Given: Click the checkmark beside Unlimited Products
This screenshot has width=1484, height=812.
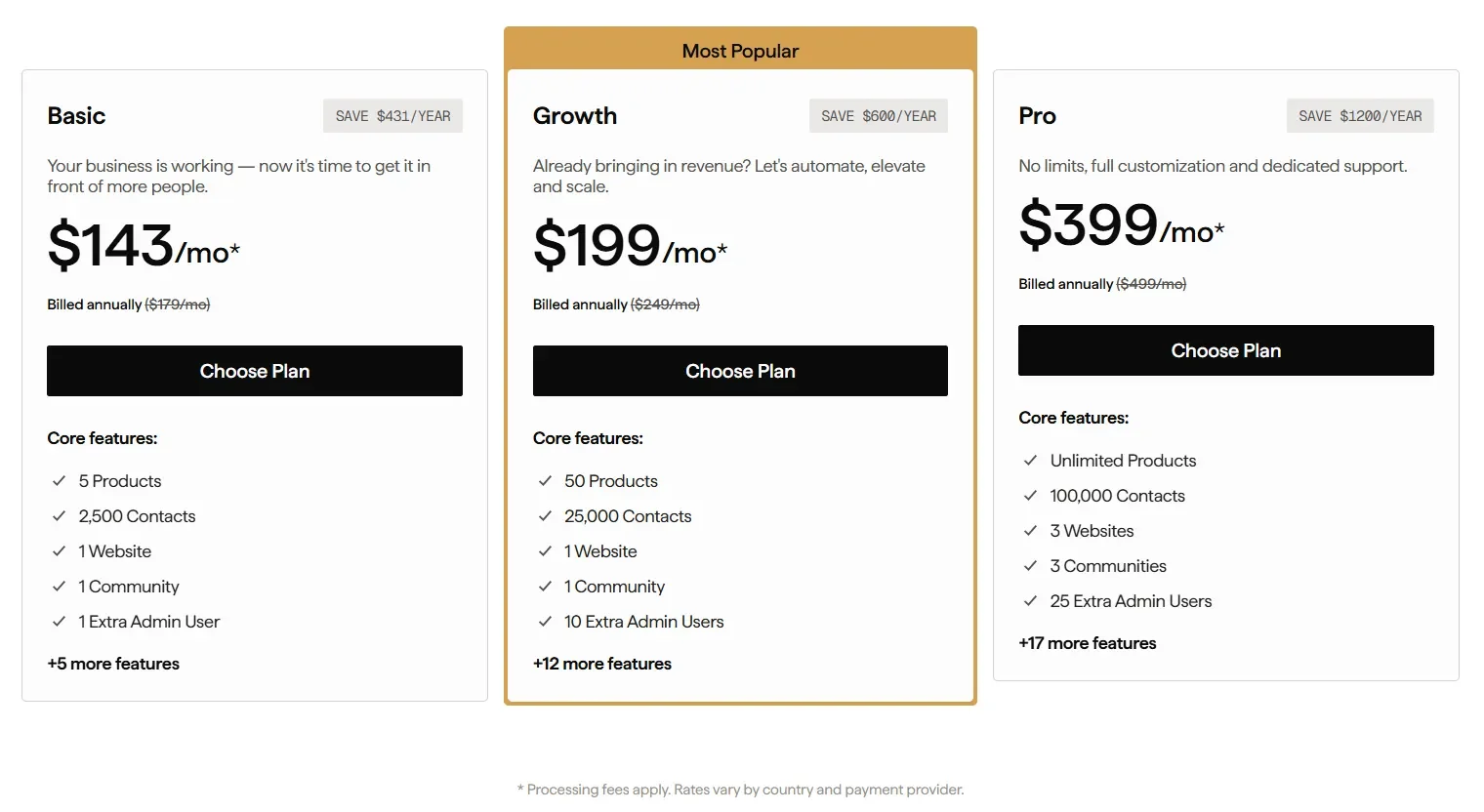Looking at the screenshot, I should coord(1031,460).
